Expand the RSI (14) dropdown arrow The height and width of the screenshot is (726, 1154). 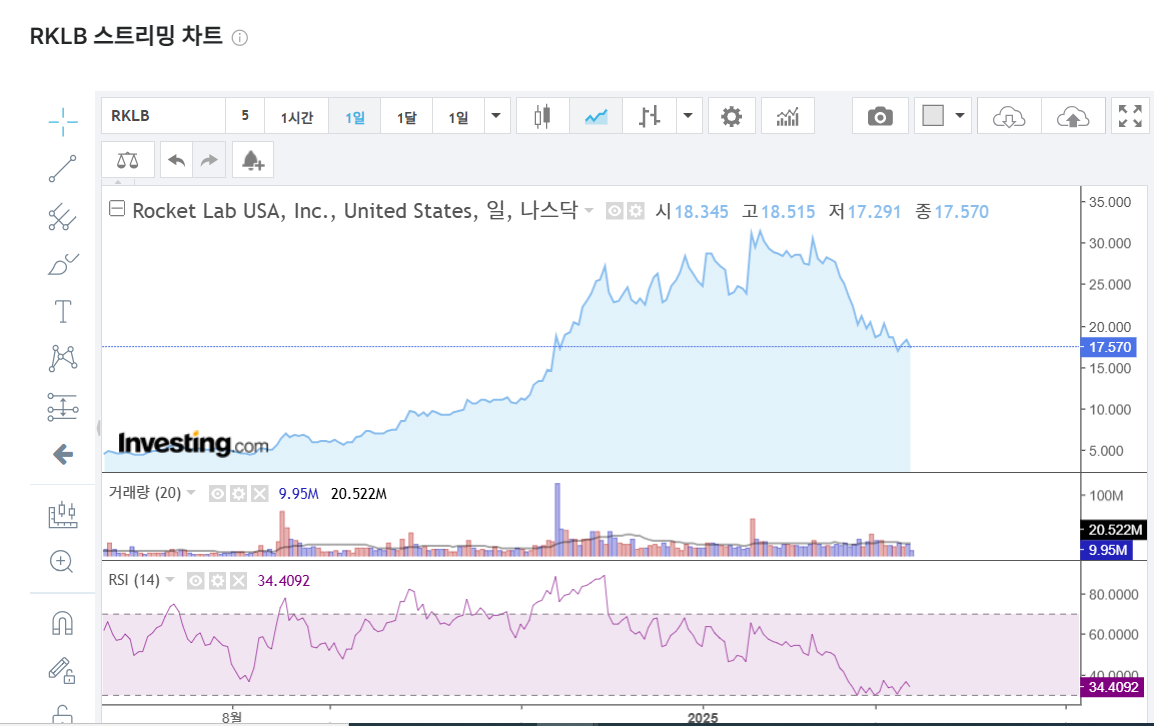point(170,580)
